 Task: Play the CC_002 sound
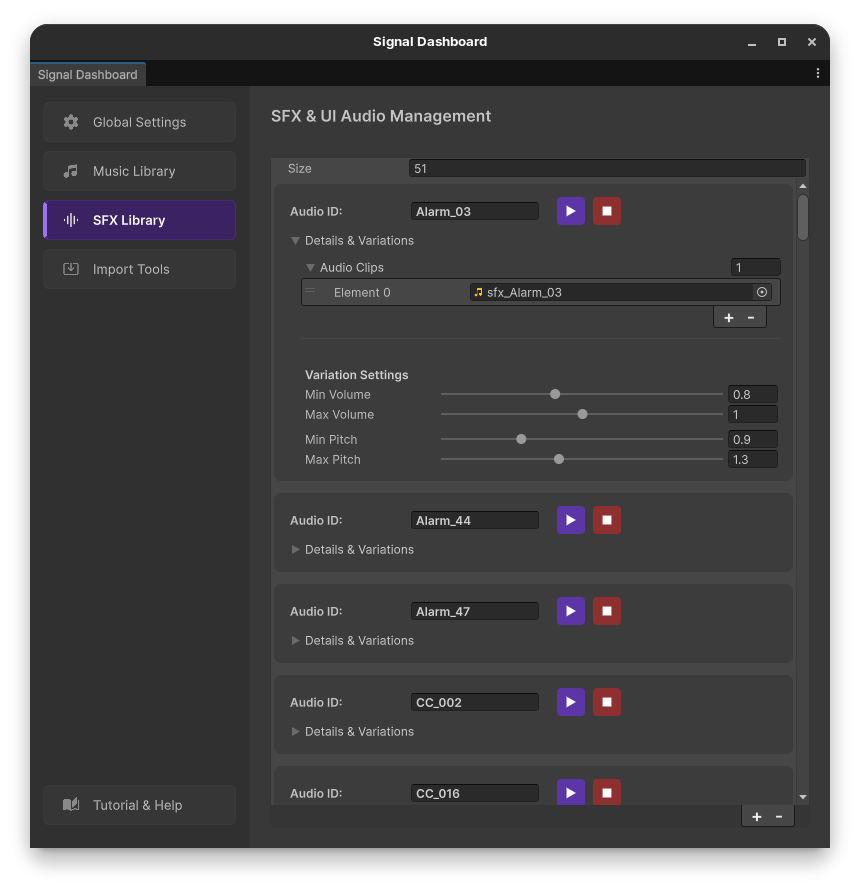point(570,702)
